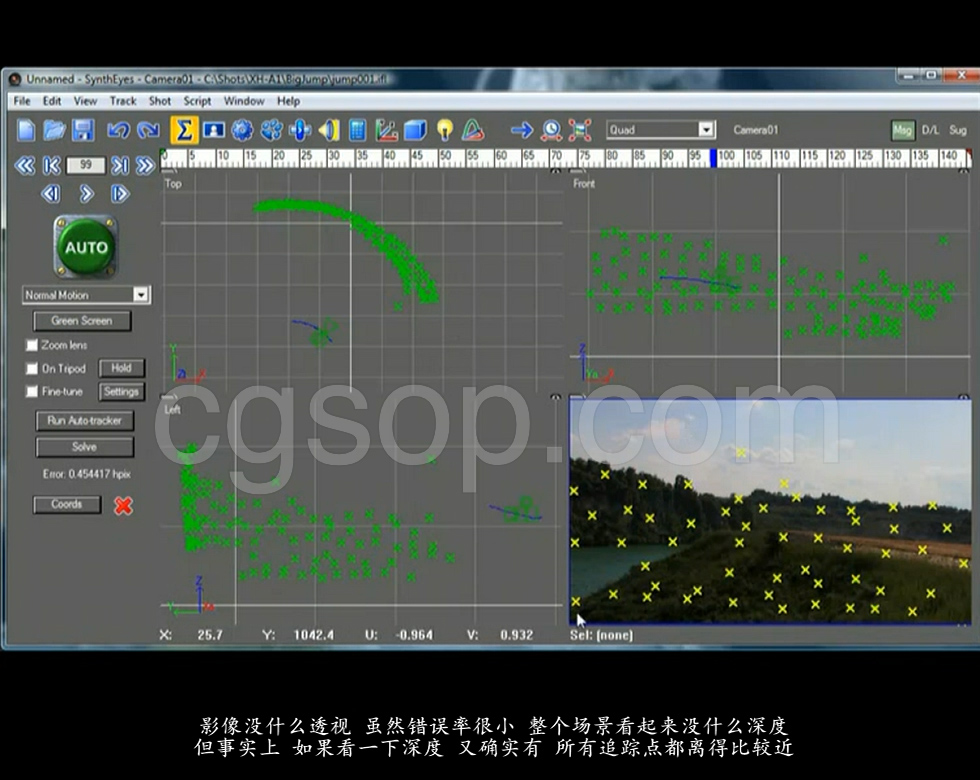Open the View menu
The image size is (980, 780).
point(85,101)
